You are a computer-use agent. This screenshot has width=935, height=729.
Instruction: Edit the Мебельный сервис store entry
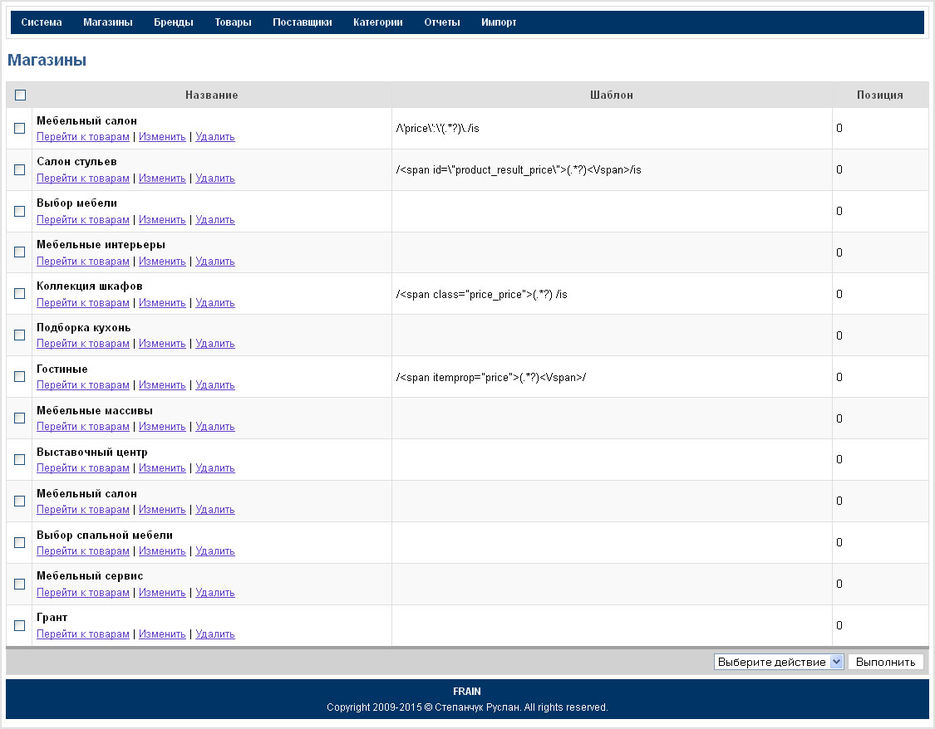tap(162, 593)
